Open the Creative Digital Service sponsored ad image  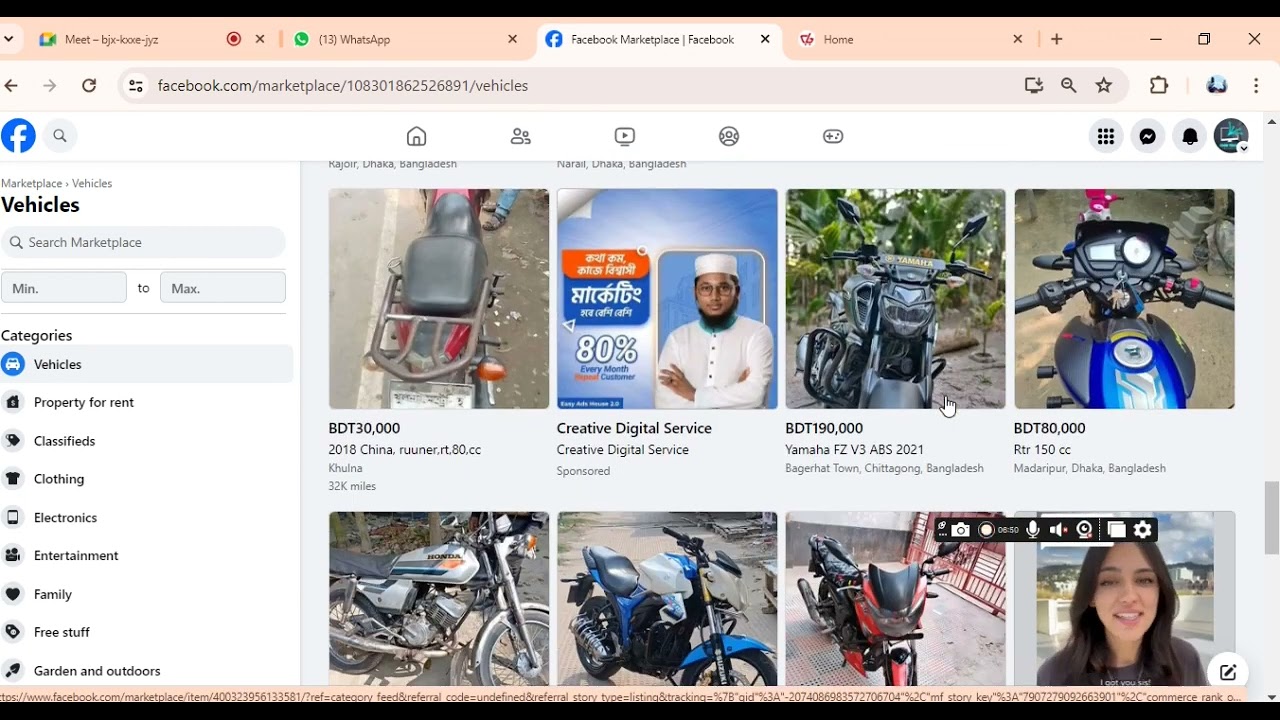(667, 299)
